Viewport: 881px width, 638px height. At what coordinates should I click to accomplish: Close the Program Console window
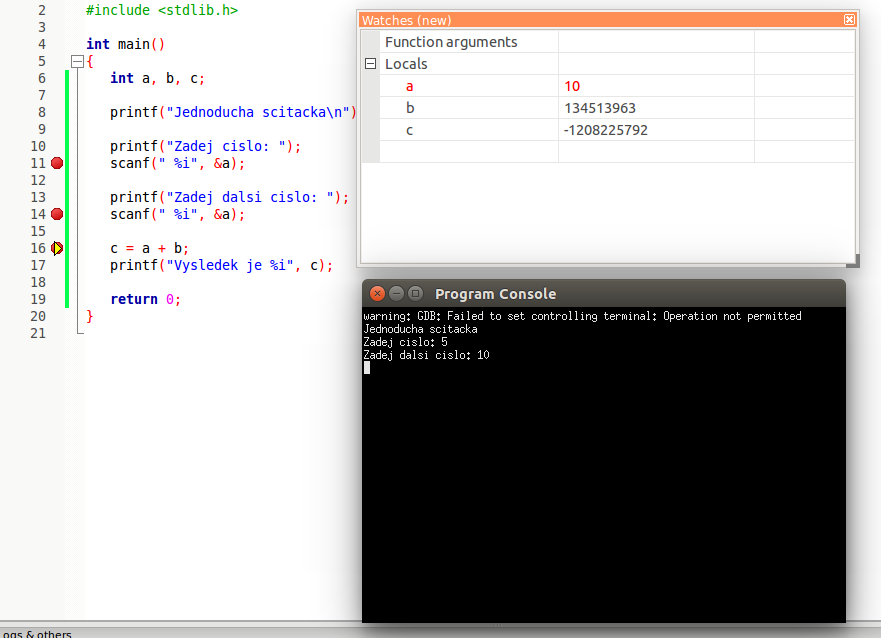click(377, 294)
